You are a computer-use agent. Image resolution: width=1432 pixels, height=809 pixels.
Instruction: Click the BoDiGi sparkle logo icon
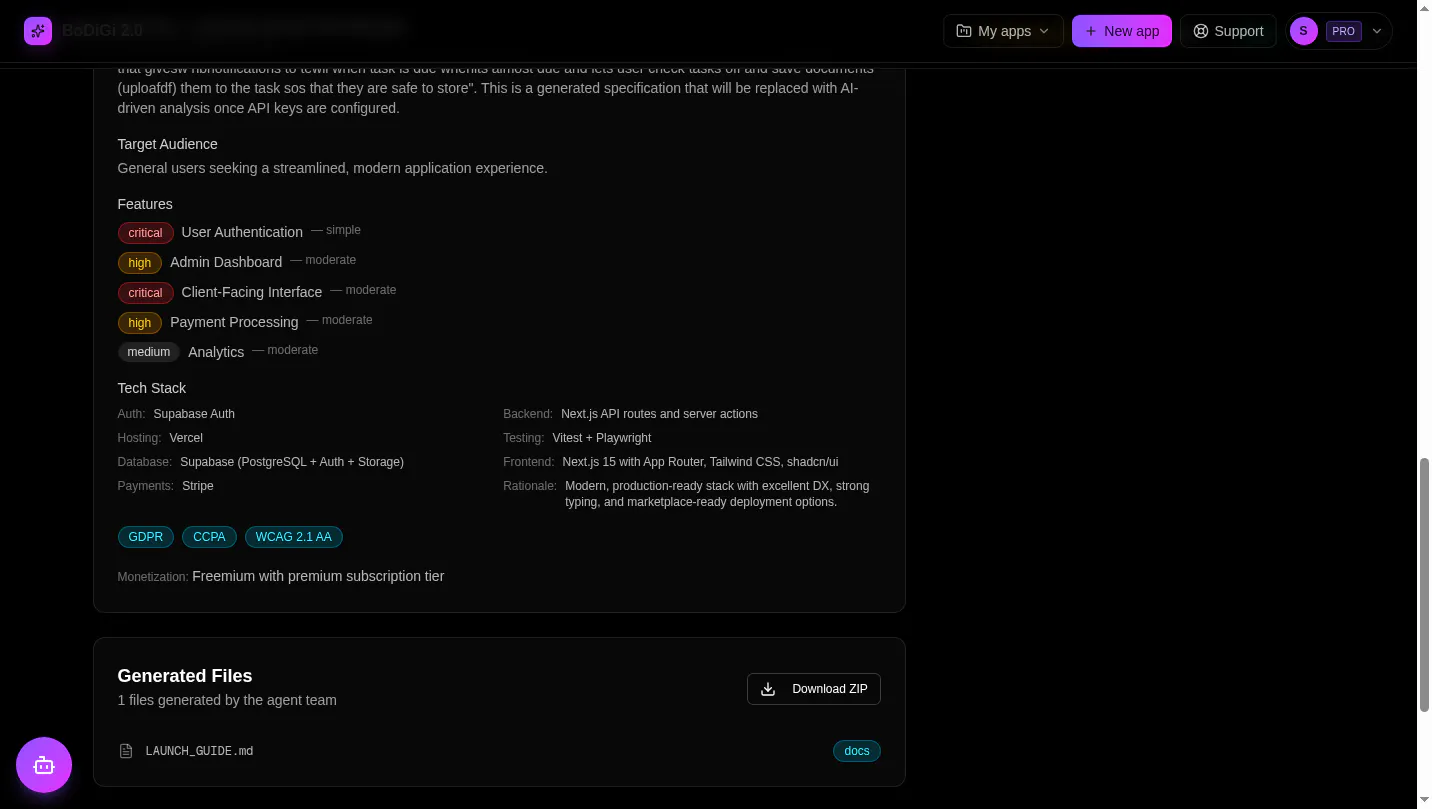pos(38,31)
